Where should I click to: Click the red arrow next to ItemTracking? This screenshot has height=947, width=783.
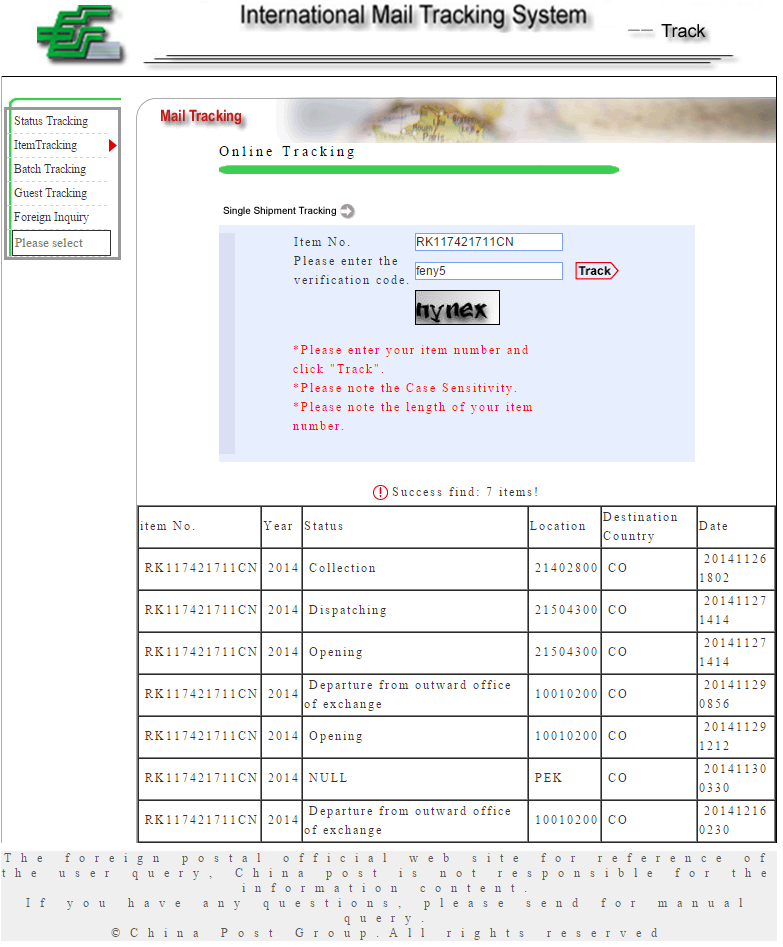tap(113, 146)
